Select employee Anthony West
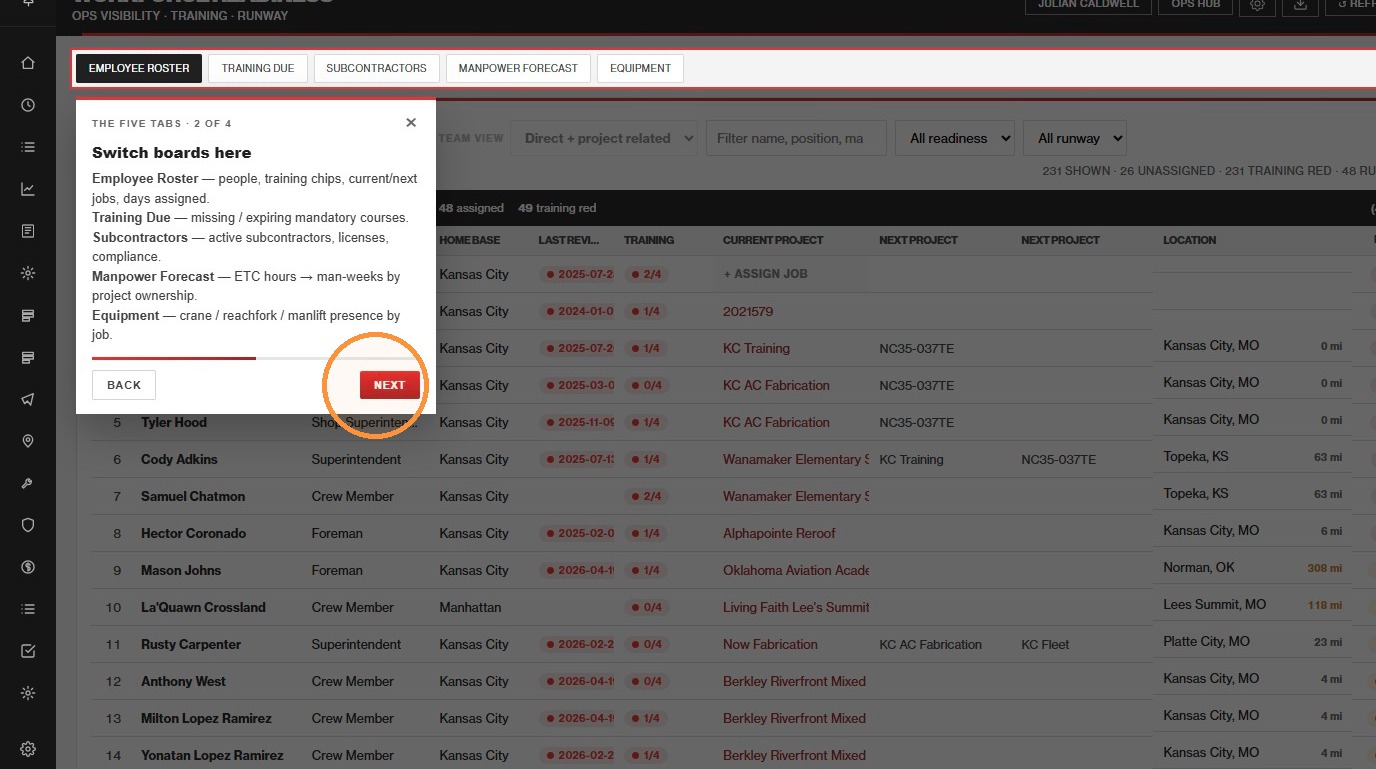This screenshot has width=1376, height=769. coord(183,681)
